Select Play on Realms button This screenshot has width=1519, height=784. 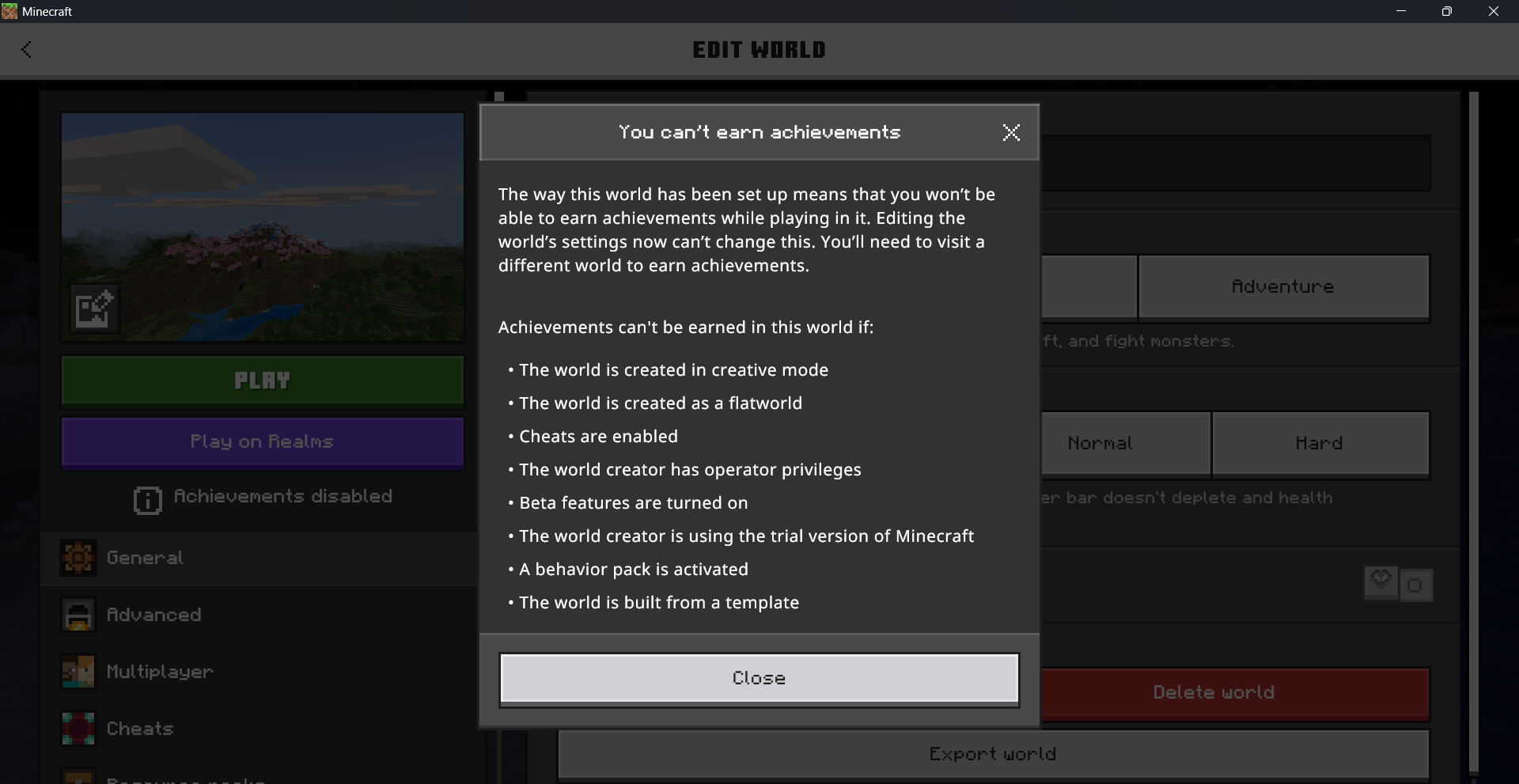pyautogui.click(x=263, y=442)
